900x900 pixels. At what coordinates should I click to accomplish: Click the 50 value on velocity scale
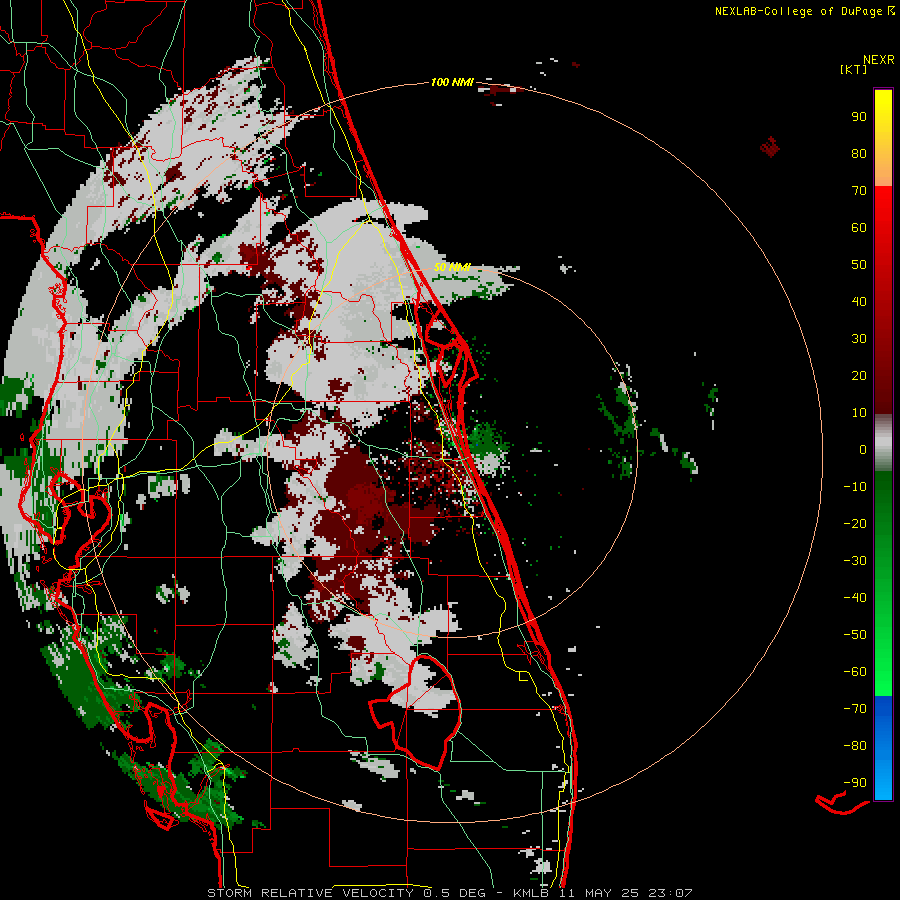click(x=859, y=265)
